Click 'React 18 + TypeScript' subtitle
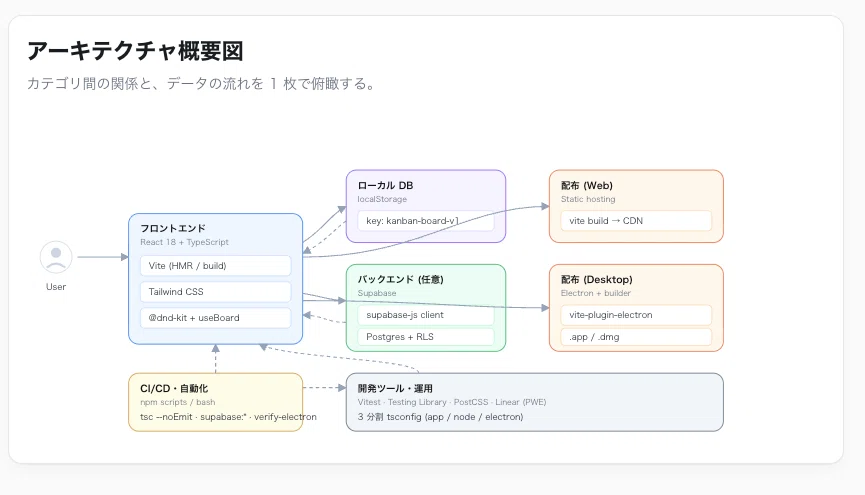865x495 pixels. [184, 242]
